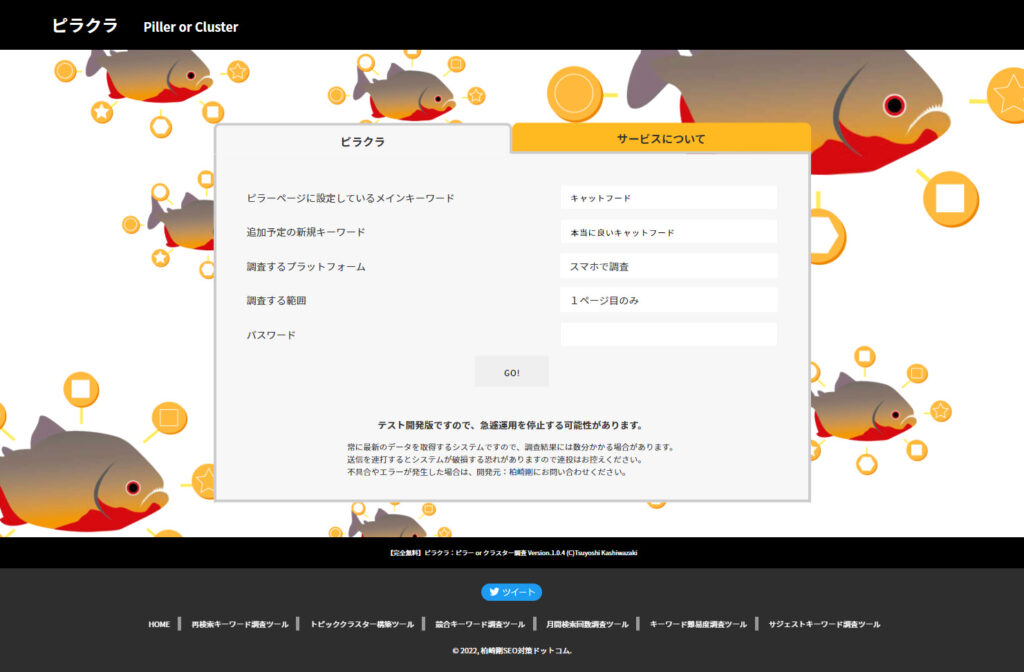Open the 月間検索回数調査ツール footer link
Screen dimensions: 1024x672
(x=587, y=624)
